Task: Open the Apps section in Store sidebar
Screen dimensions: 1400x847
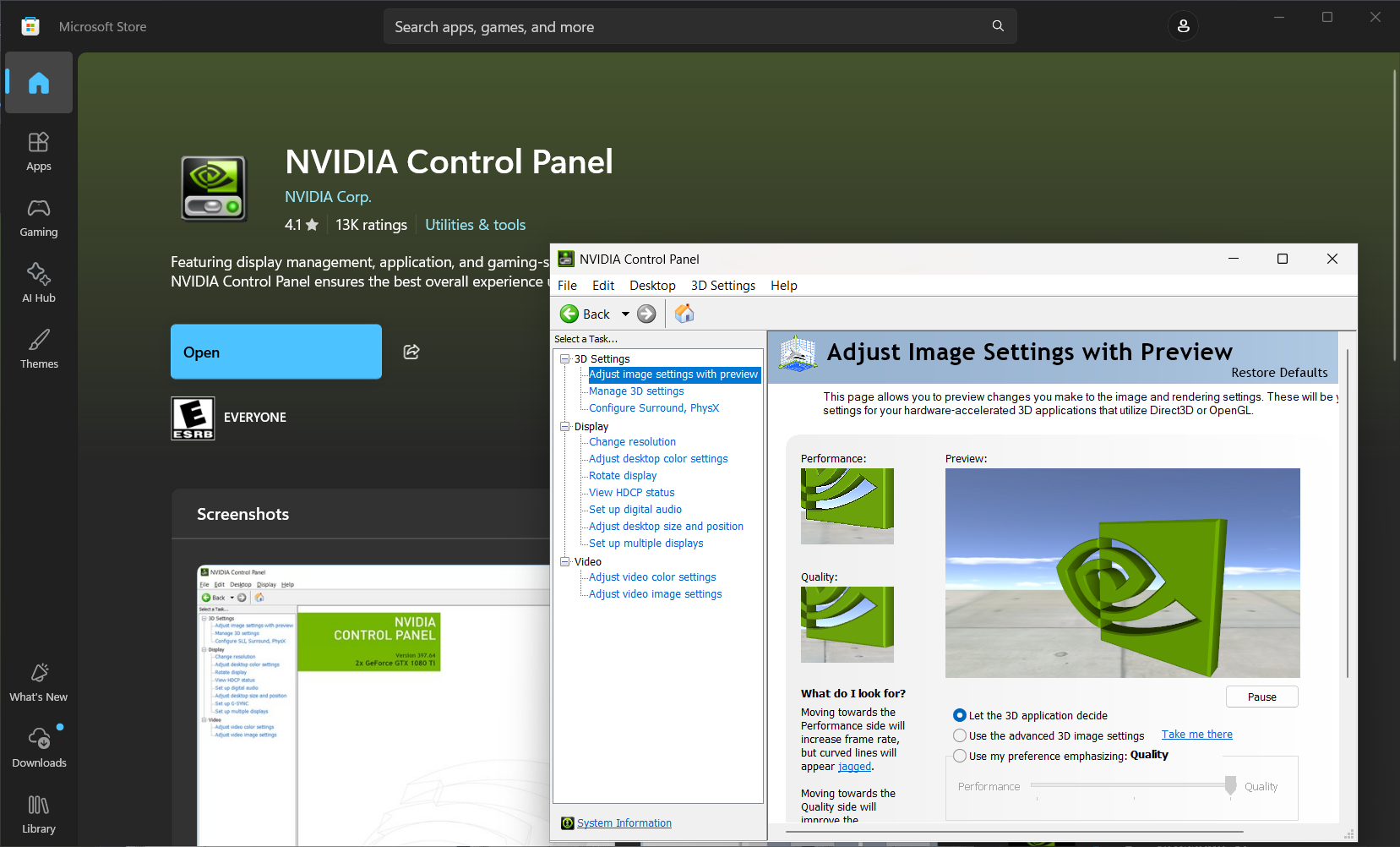Action: tap(39, 152)
